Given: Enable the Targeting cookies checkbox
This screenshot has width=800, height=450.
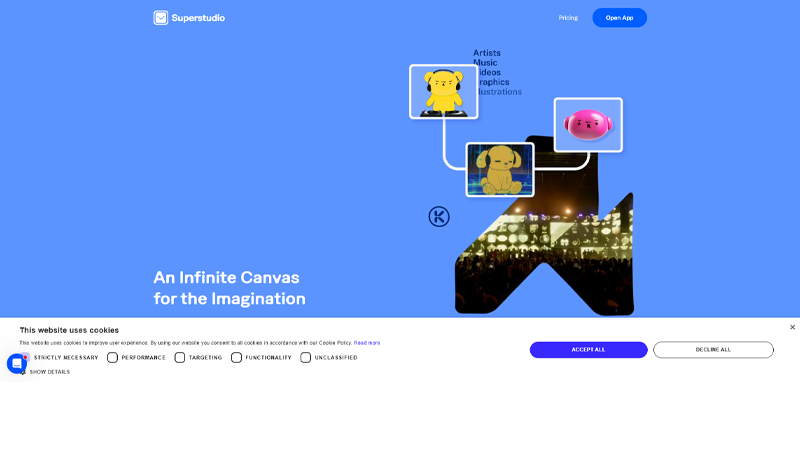Looking at the screenshot, I should pos(180,357).
